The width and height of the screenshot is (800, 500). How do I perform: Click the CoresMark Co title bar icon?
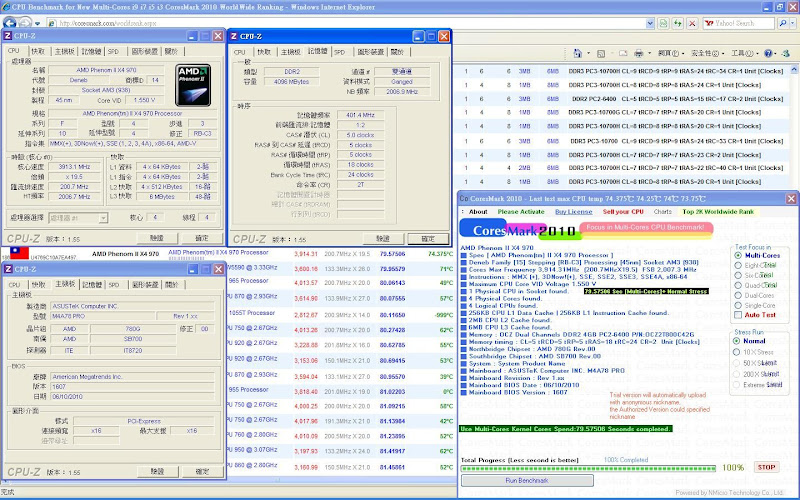pyautogui.click(x=464, y=198)
